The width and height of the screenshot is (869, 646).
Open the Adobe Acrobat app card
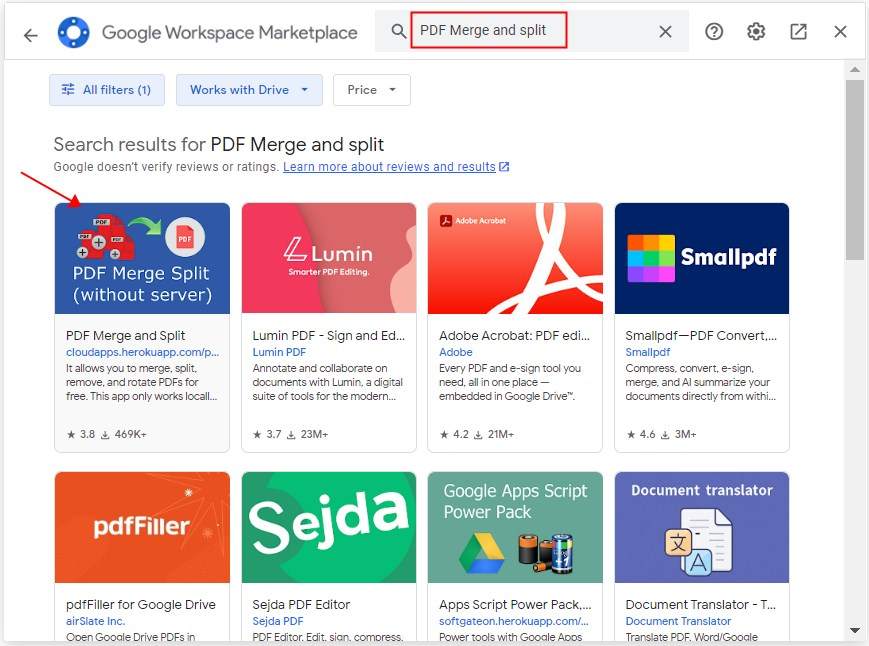(x=515, y=327)
